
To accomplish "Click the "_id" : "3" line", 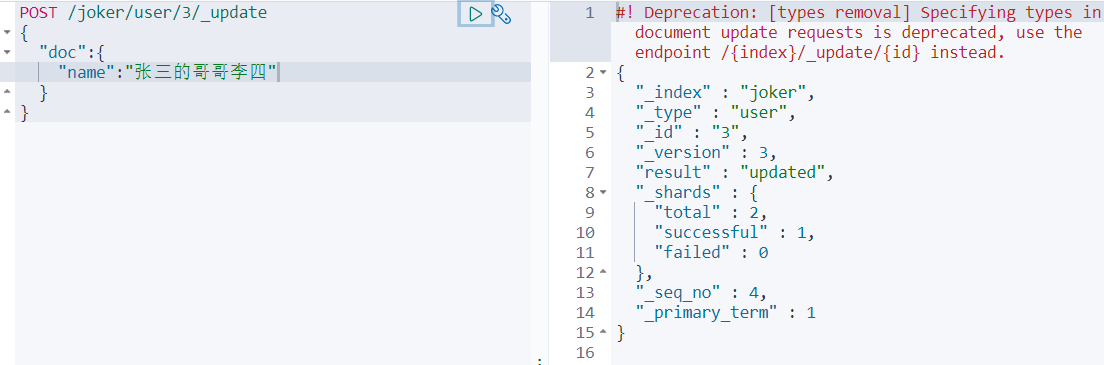I will click(690, 132).
